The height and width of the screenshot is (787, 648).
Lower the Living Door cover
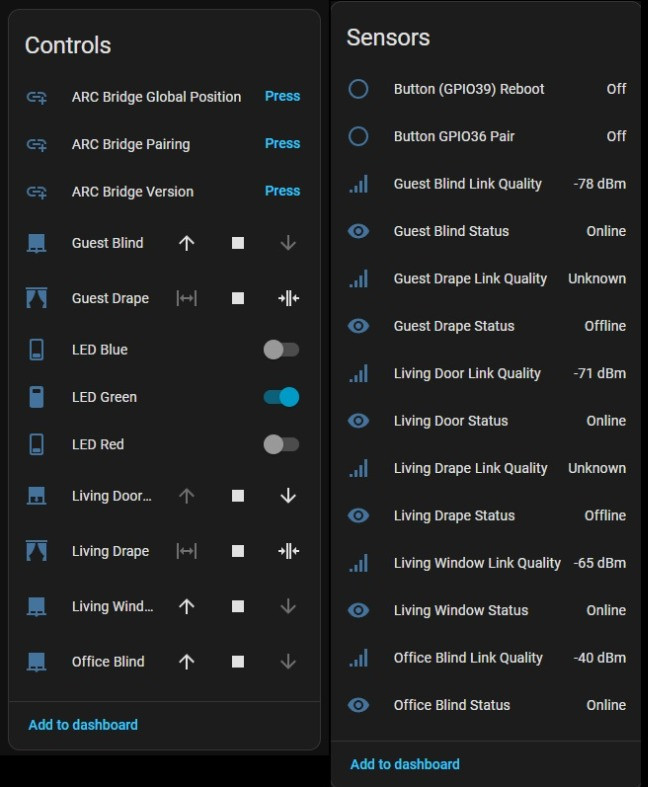(x=288, y=496)
